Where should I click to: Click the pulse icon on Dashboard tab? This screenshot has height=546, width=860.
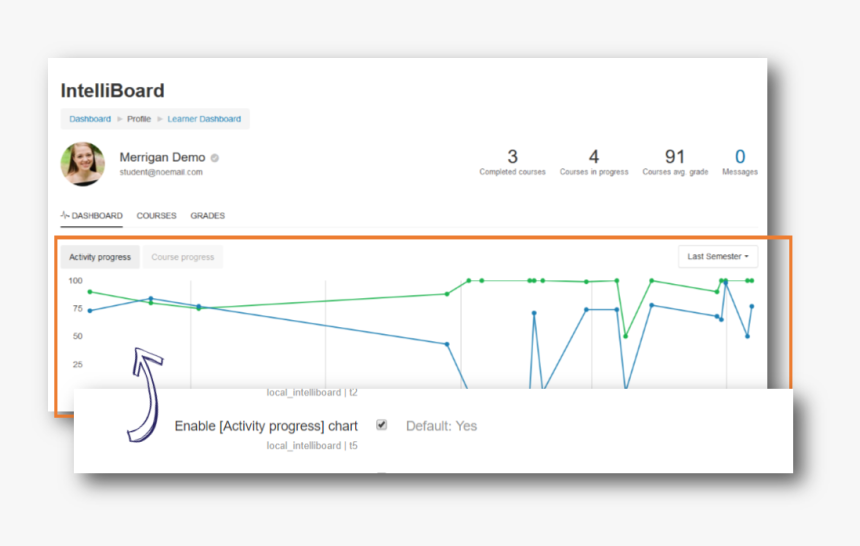[x=65, y=215]
